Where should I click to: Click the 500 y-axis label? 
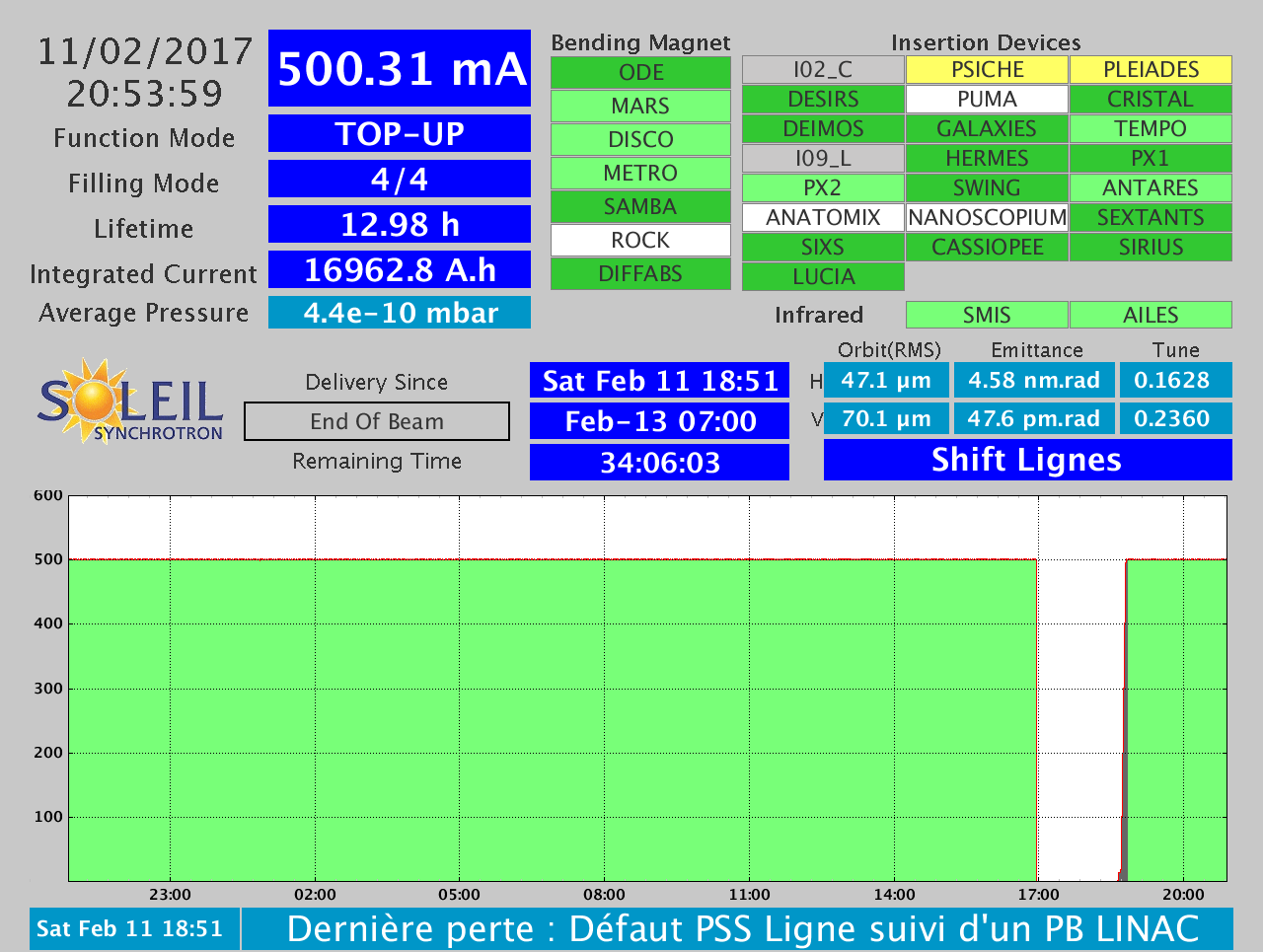48,559
